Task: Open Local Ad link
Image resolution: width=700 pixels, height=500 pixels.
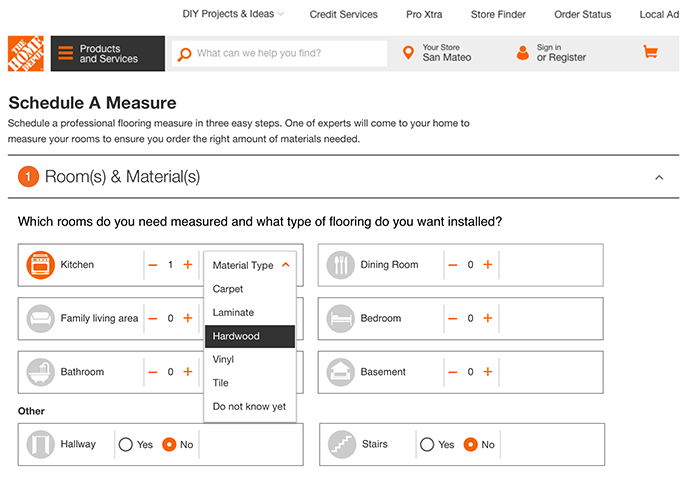Action: 659,14
